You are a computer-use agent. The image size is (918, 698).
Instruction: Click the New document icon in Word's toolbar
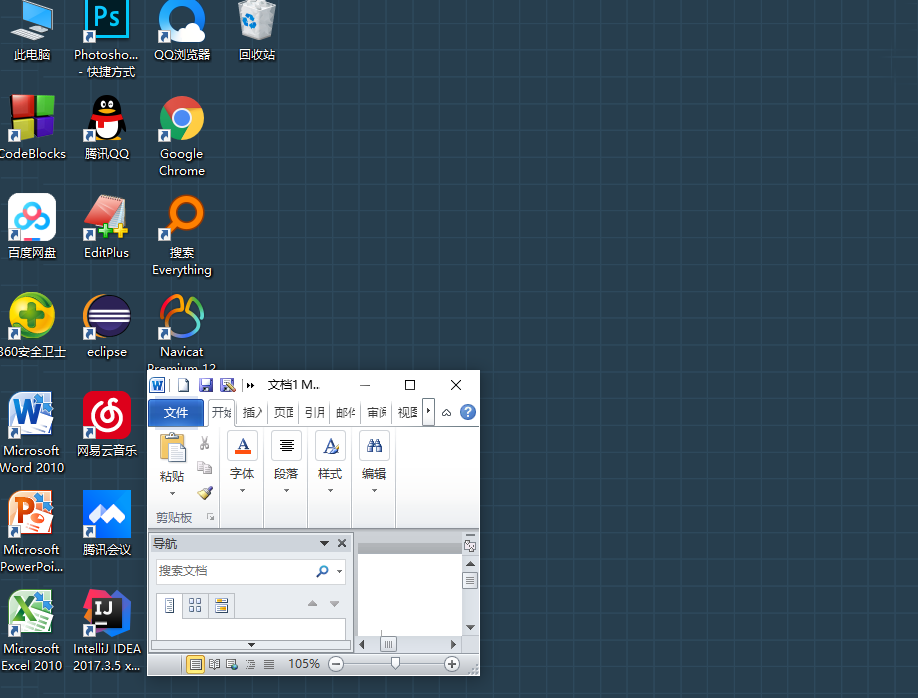184,385
